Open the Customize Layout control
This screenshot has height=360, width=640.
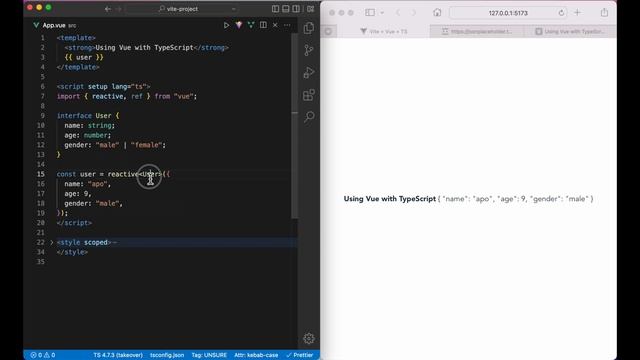click(311, 9)
